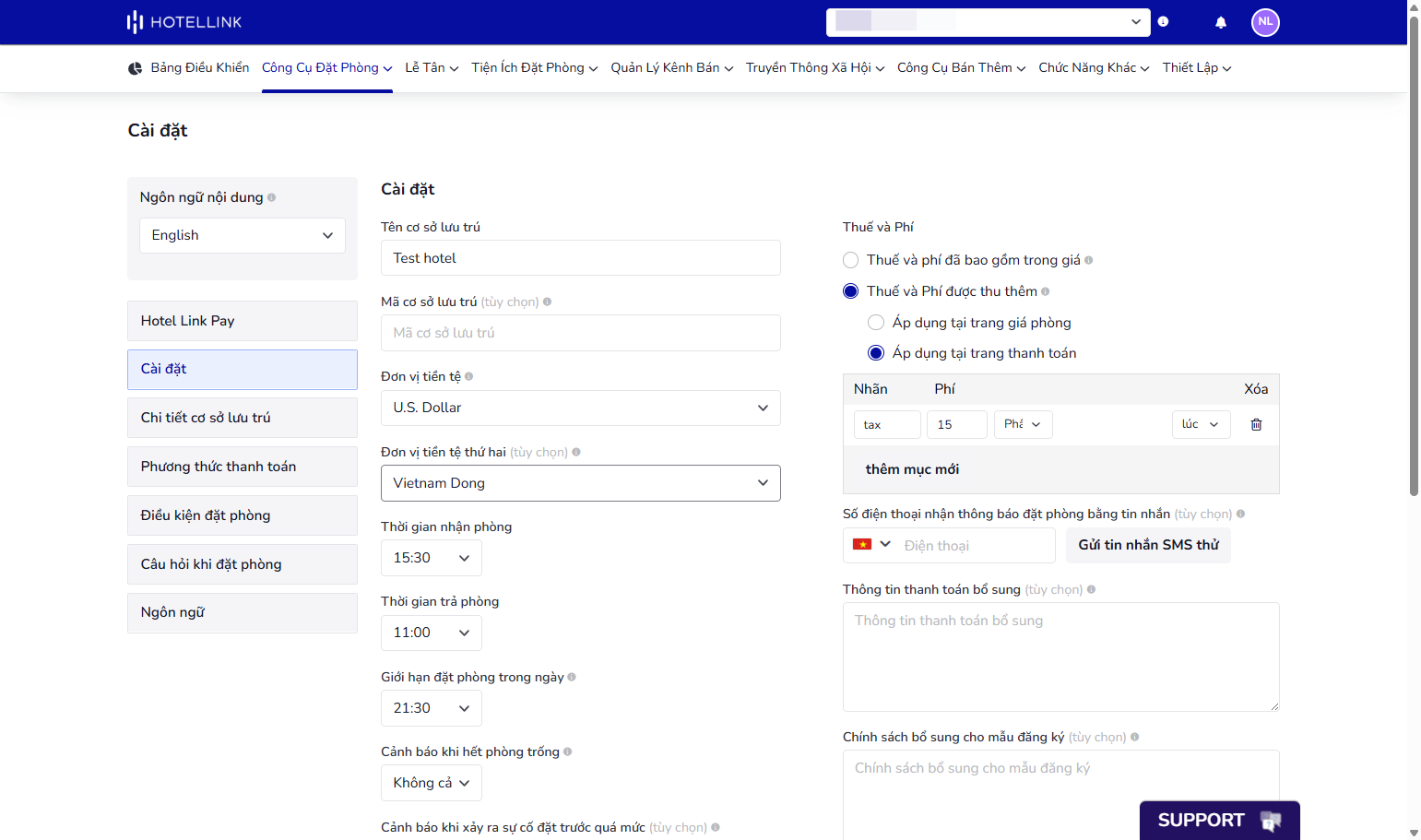Open the notifications bell

[1221, 22]
